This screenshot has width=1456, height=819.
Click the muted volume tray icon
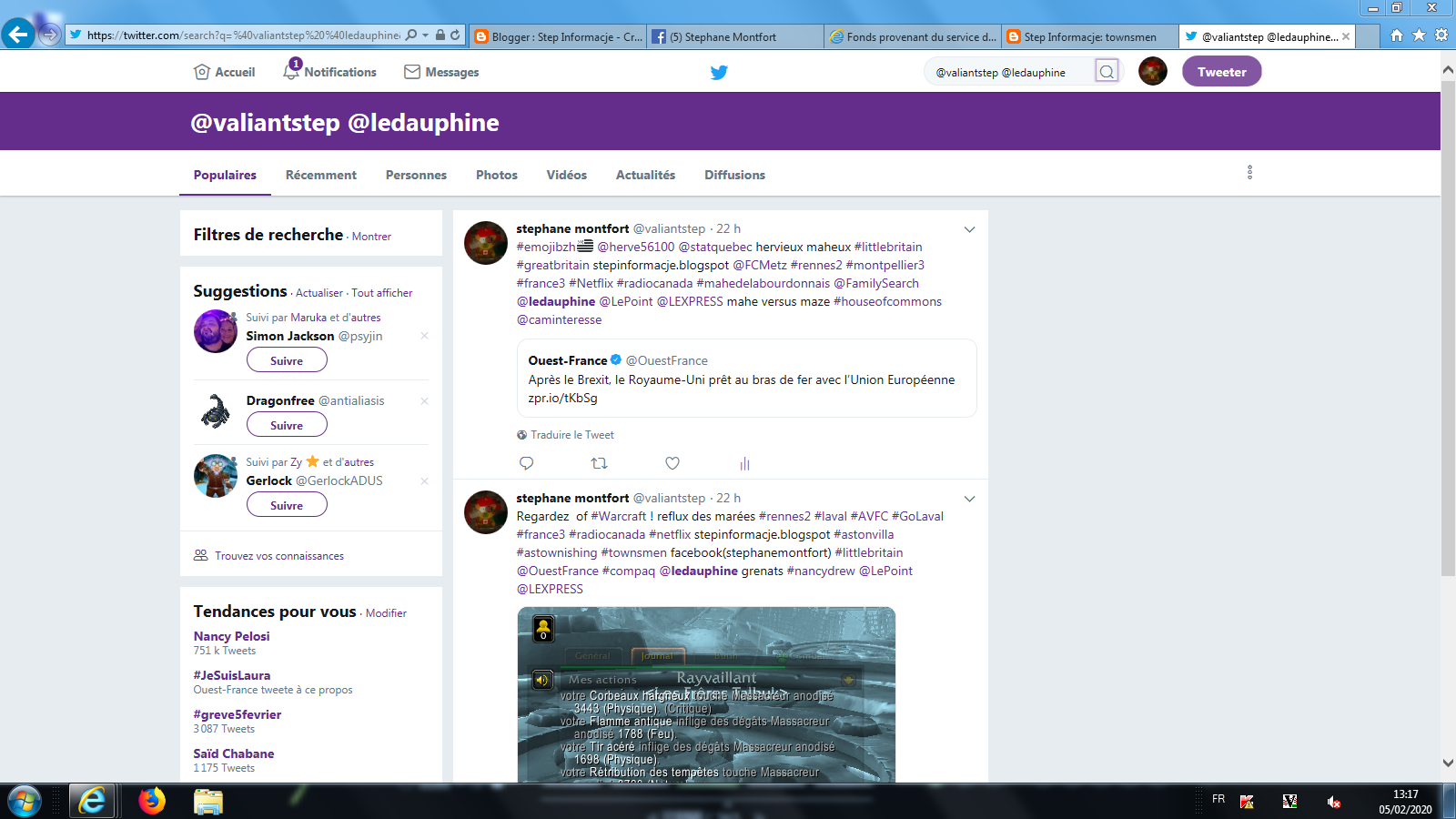point(1333,802)
